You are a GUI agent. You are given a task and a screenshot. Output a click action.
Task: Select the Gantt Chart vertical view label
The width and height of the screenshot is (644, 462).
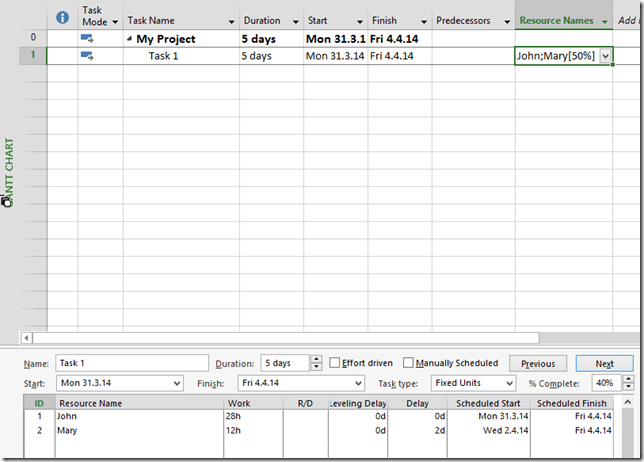tap(10, 171)
